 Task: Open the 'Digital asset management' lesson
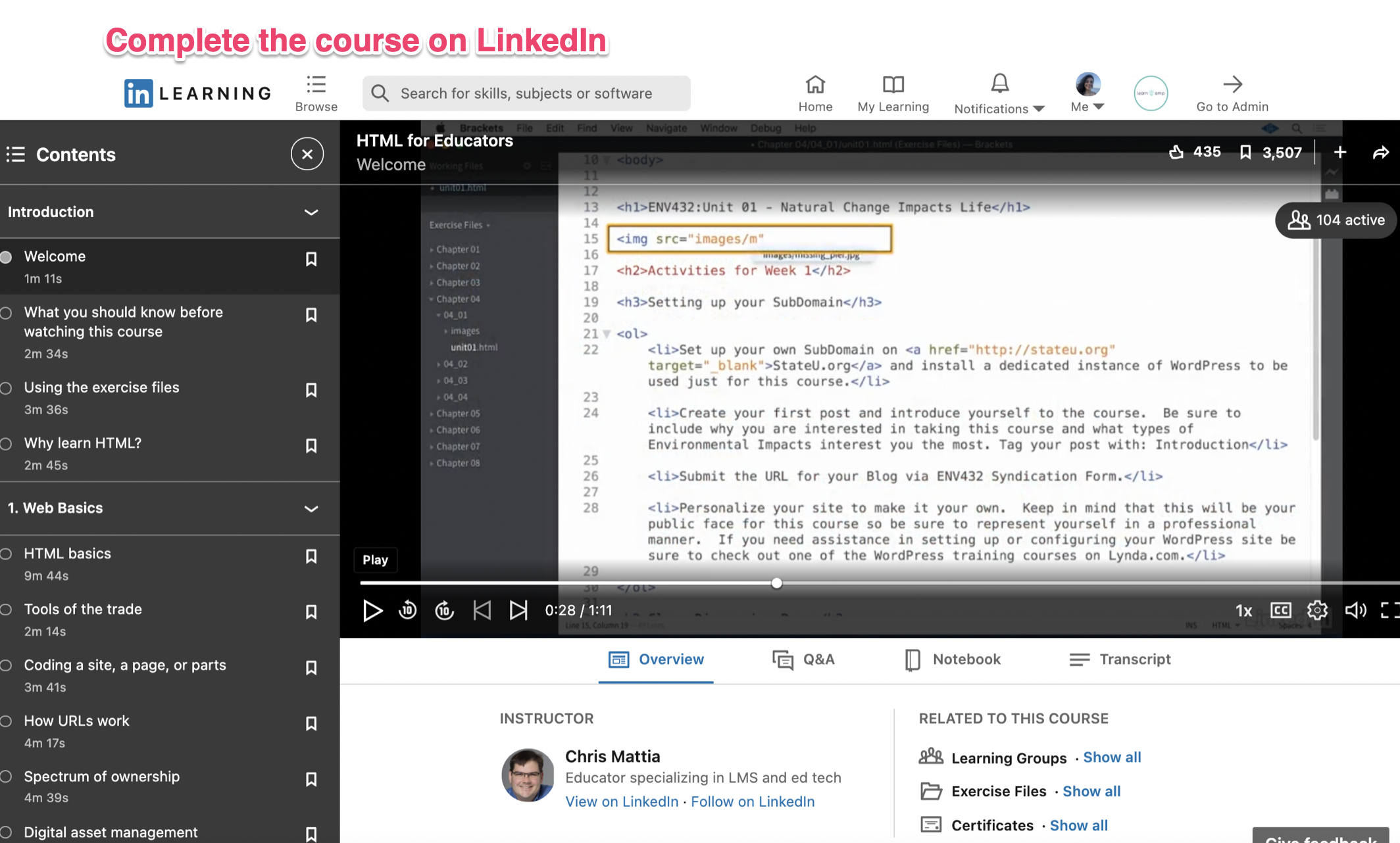111,832
